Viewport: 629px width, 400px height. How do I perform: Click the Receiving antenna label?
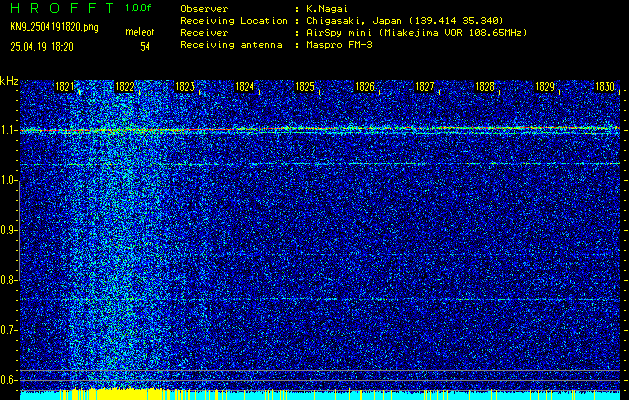click(x=231, y=45)
